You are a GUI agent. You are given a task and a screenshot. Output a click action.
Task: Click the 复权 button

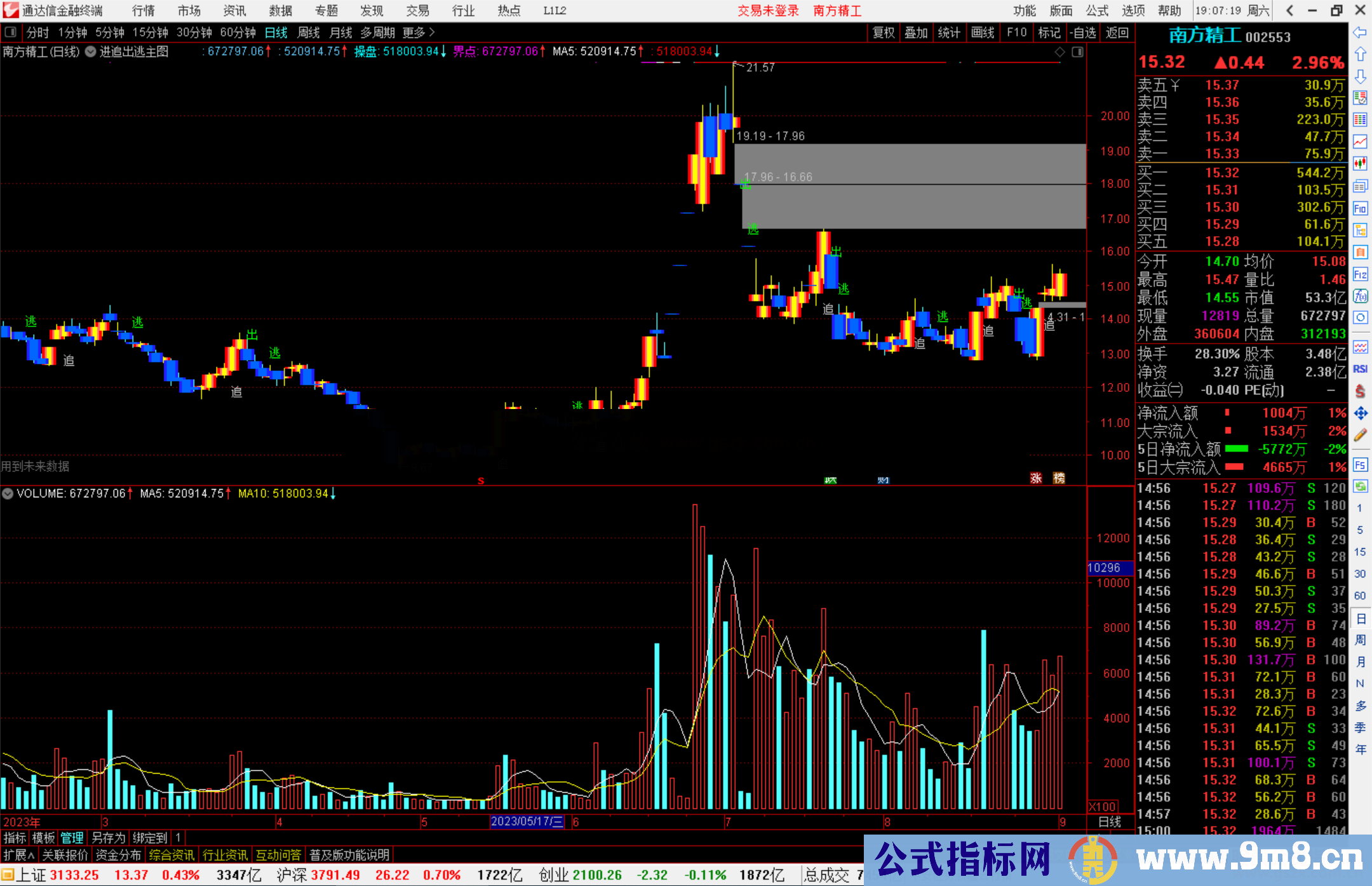[884, 32]
